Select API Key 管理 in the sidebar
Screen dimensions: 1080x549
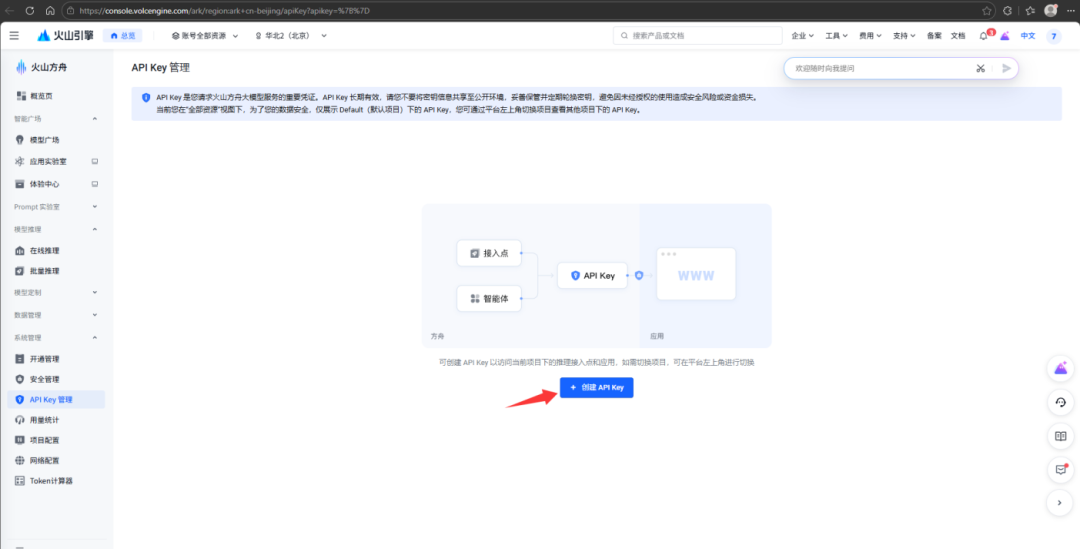click(56, 400)
